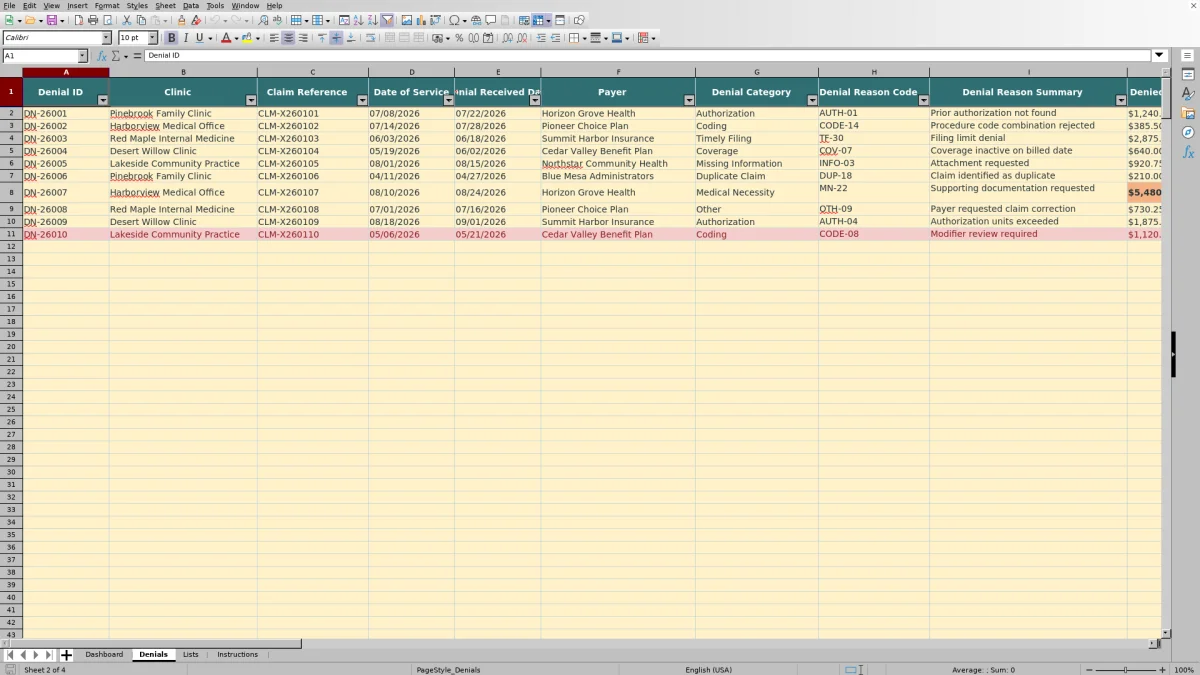Click Sort Descending icon
The height and width of the screenshot is (675, 1200).
[372, 20]
